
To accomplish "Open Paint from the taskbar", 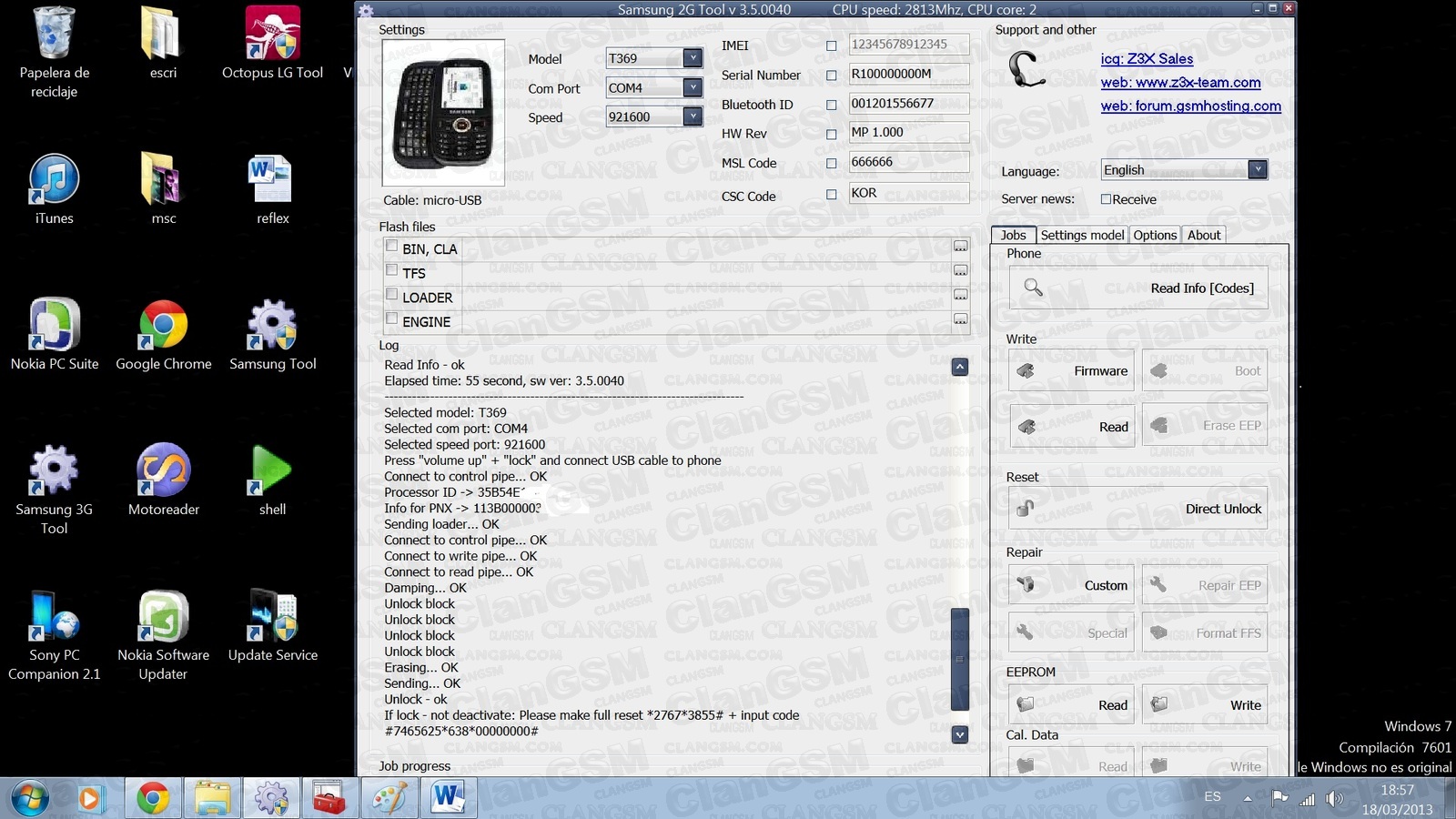I will pyautogui.click(x=389, y=798).
